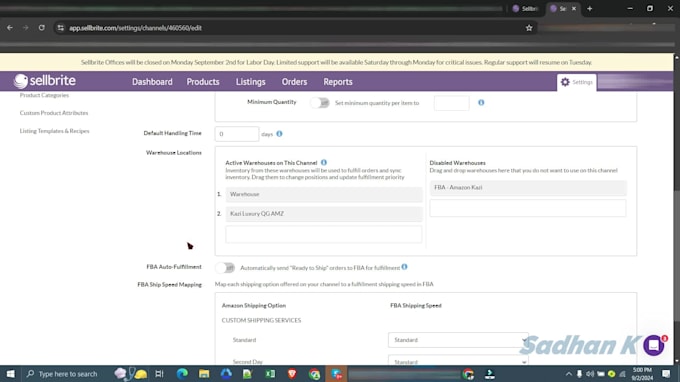Click the browser forward arrow
Viewport: 680px width, 382px height.
26,28
